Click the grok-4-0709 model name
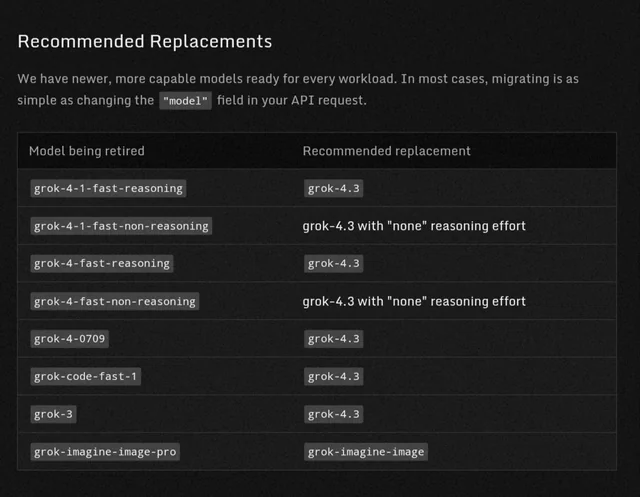The height and width of the screenshot is (497, 640). coord(69,339)
